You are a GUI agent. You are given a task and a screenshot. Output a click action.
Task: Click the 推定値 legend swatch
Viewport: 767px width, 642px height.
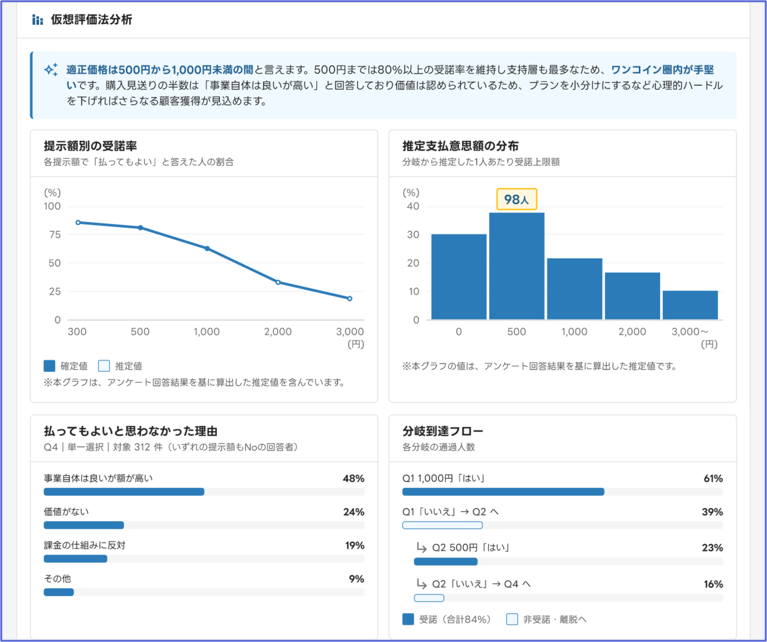coord(104,366)
